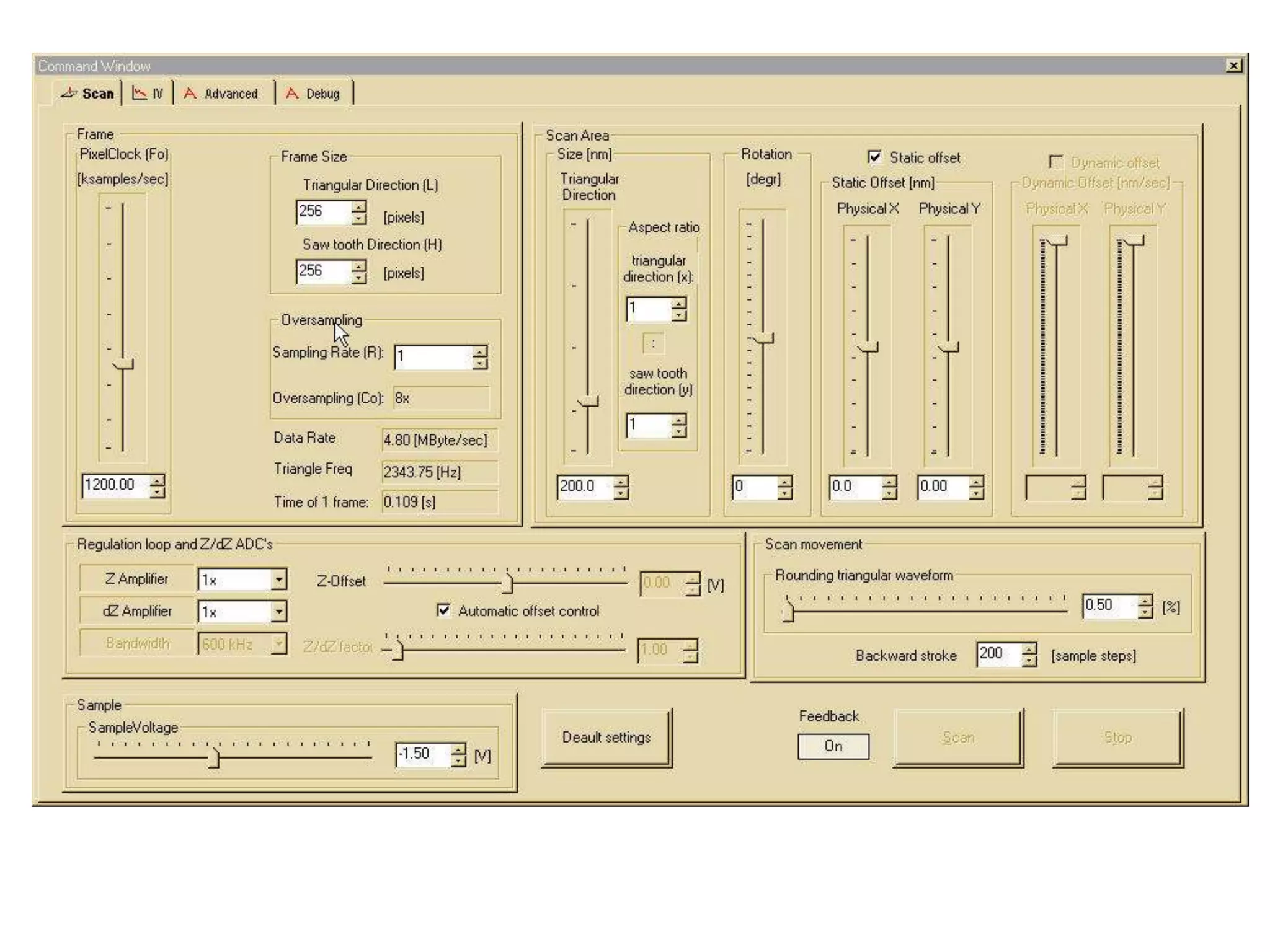The image size is (1270, 952).
Task: Increase Sampling Rate with spinner up arrow
Action: pos(480,351)
